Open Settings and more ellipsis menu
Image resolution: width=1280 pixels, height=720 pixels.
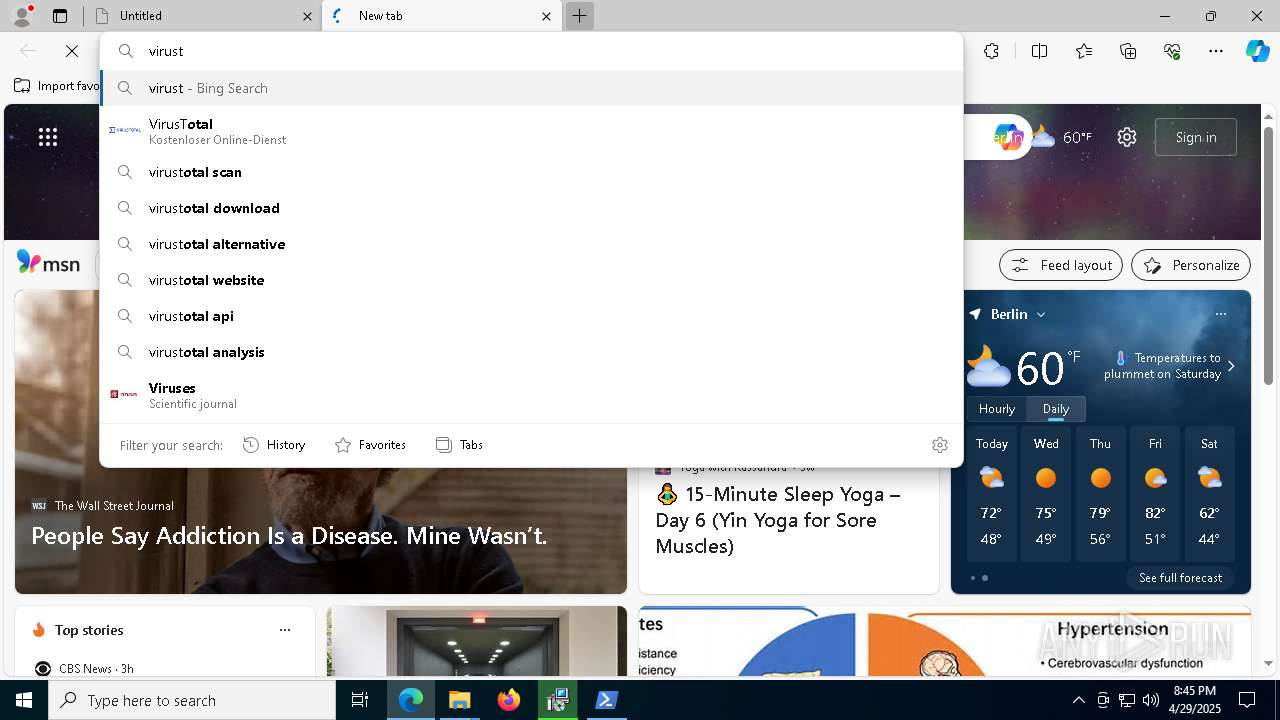pos(1216,51)
